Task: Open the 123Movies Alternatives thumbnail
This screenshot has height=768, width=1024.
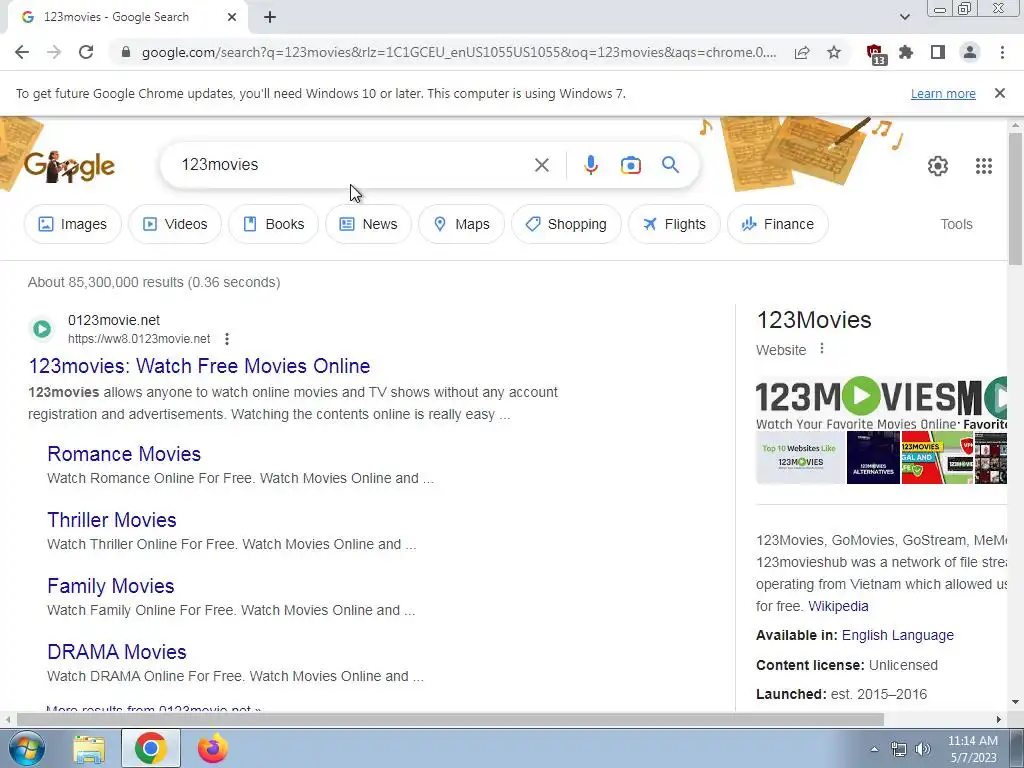Action: 873,457
